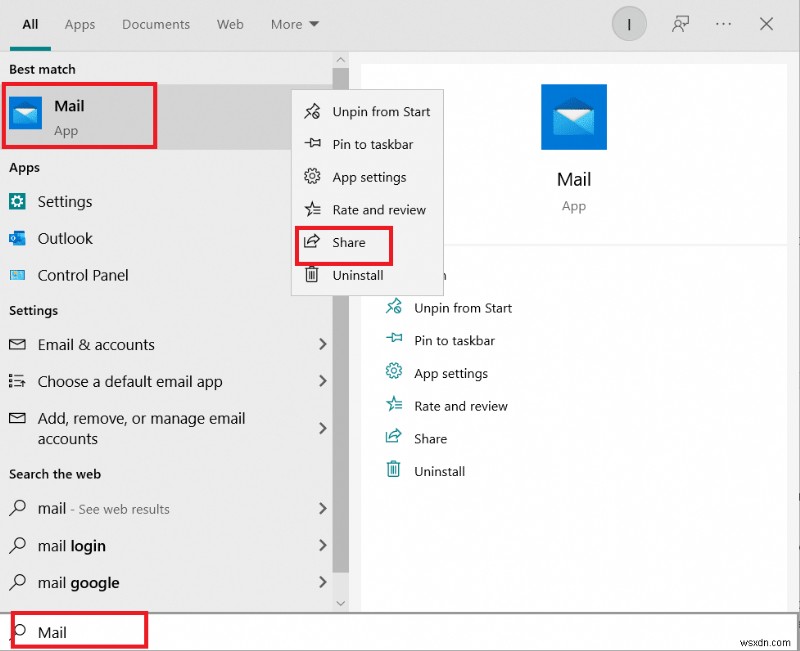800x651 pixels.
Task: Click gear icon beside context menu App settings
Action: coord(312,177)
